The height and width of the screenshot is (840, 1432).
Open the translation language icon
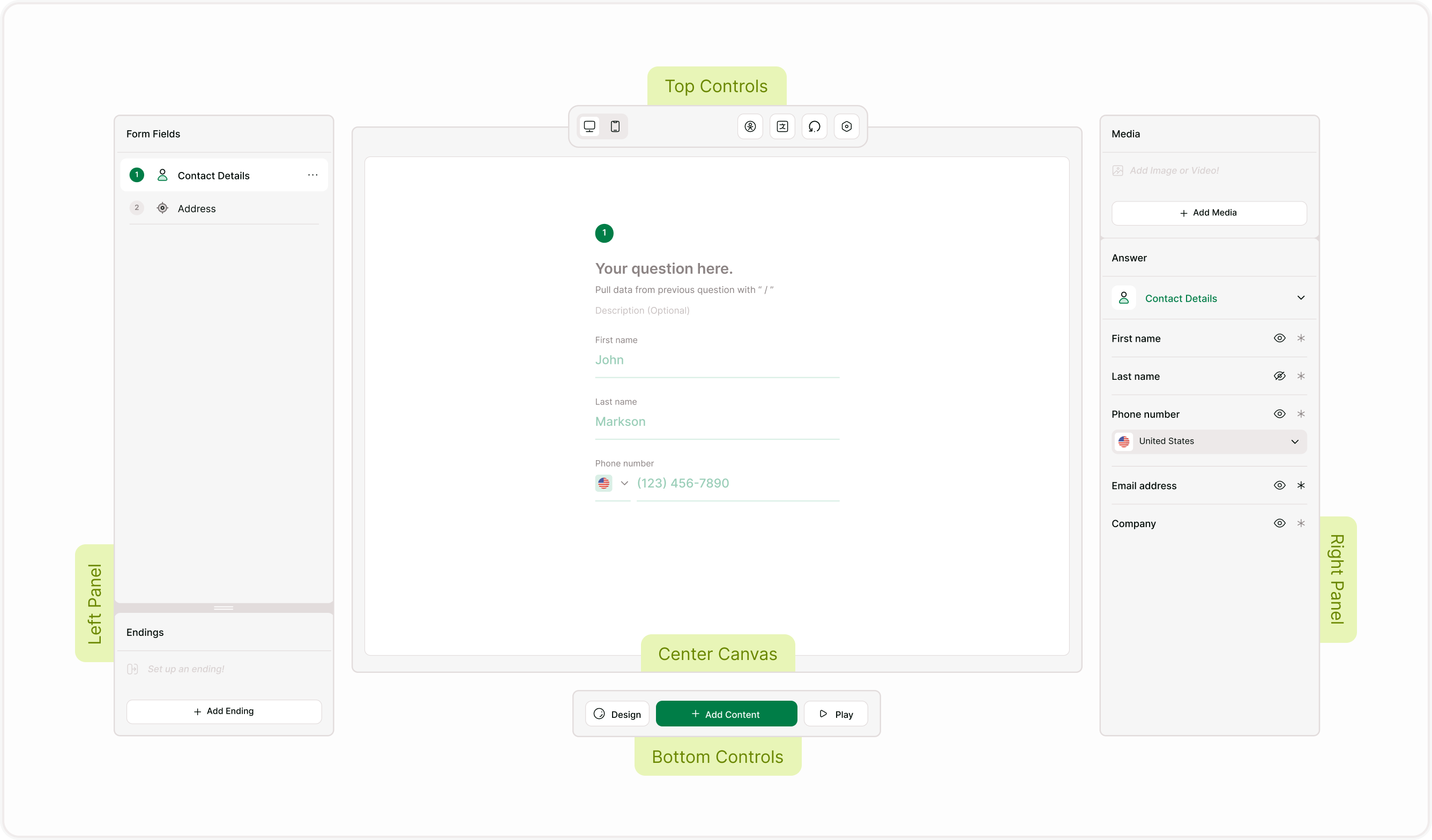click(x=782, y=126)
